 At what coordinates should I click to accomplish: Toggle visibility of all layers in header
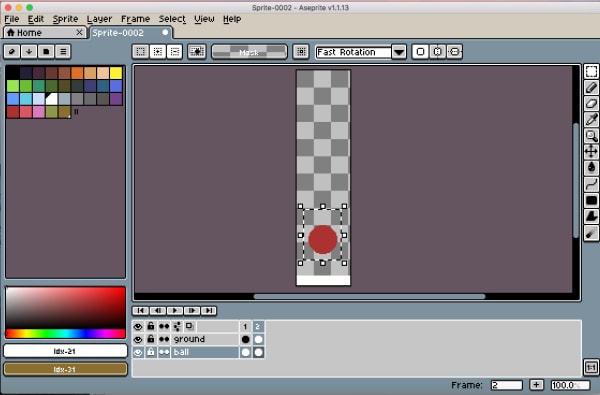coord(138,326)
